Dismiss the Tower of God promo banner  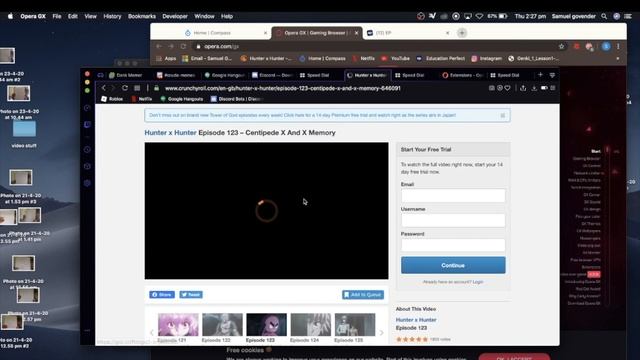(x=503, y=116)
